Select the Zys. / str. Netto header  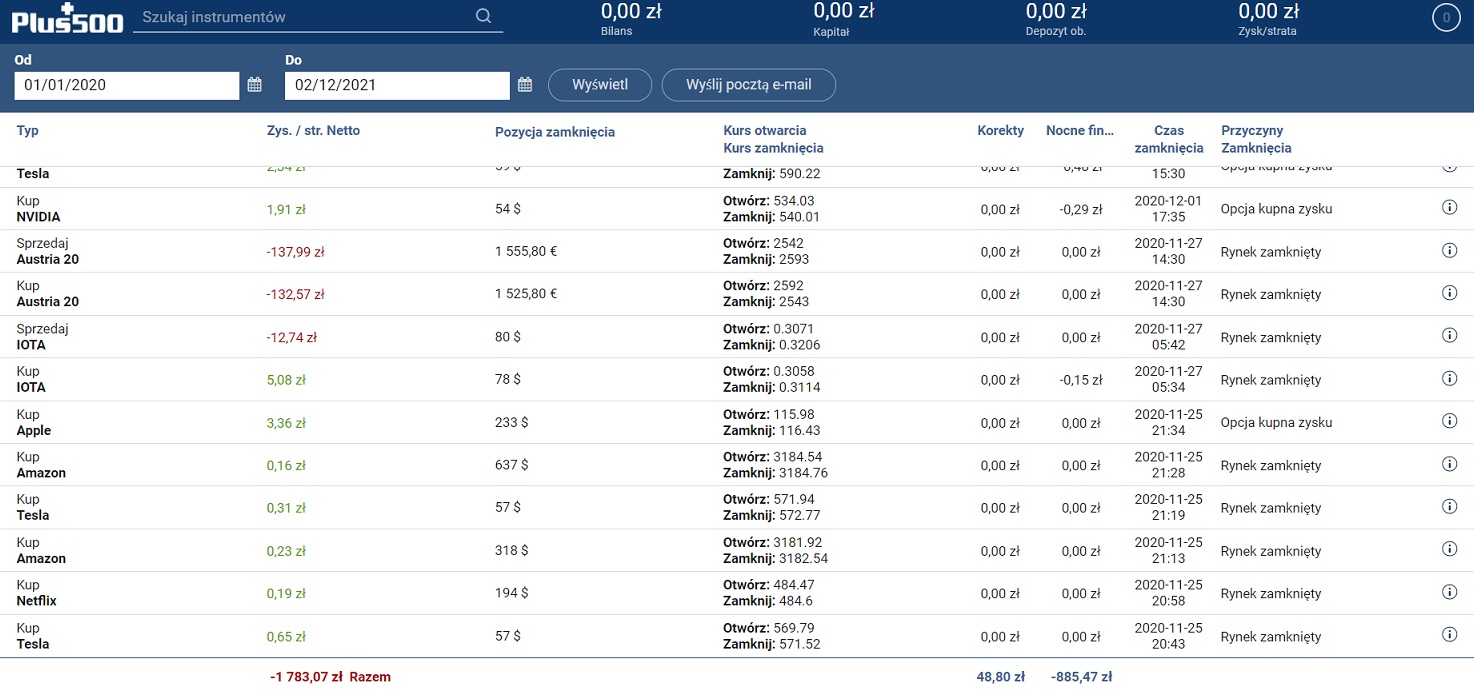click(x=313, y=131)
